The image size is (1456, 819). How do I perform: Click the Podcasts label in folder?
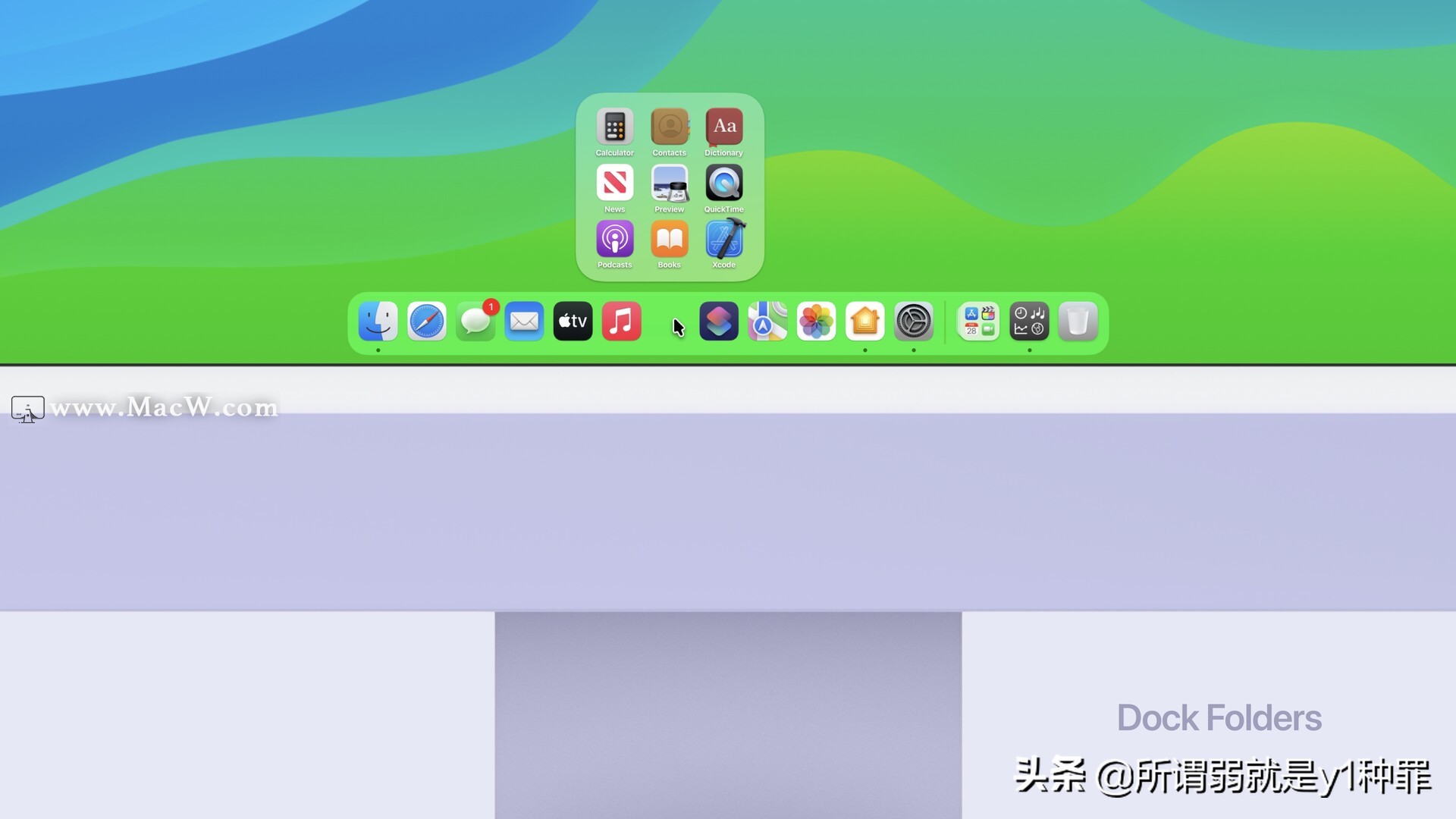pyautogui.click(x=614, y=265)
